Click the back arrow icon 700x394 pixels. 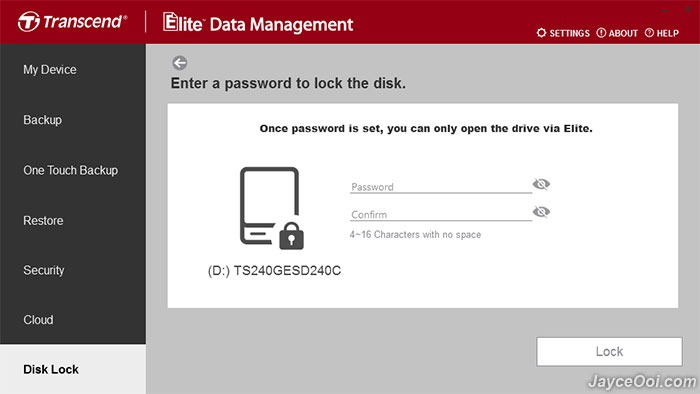pos(180,63)
